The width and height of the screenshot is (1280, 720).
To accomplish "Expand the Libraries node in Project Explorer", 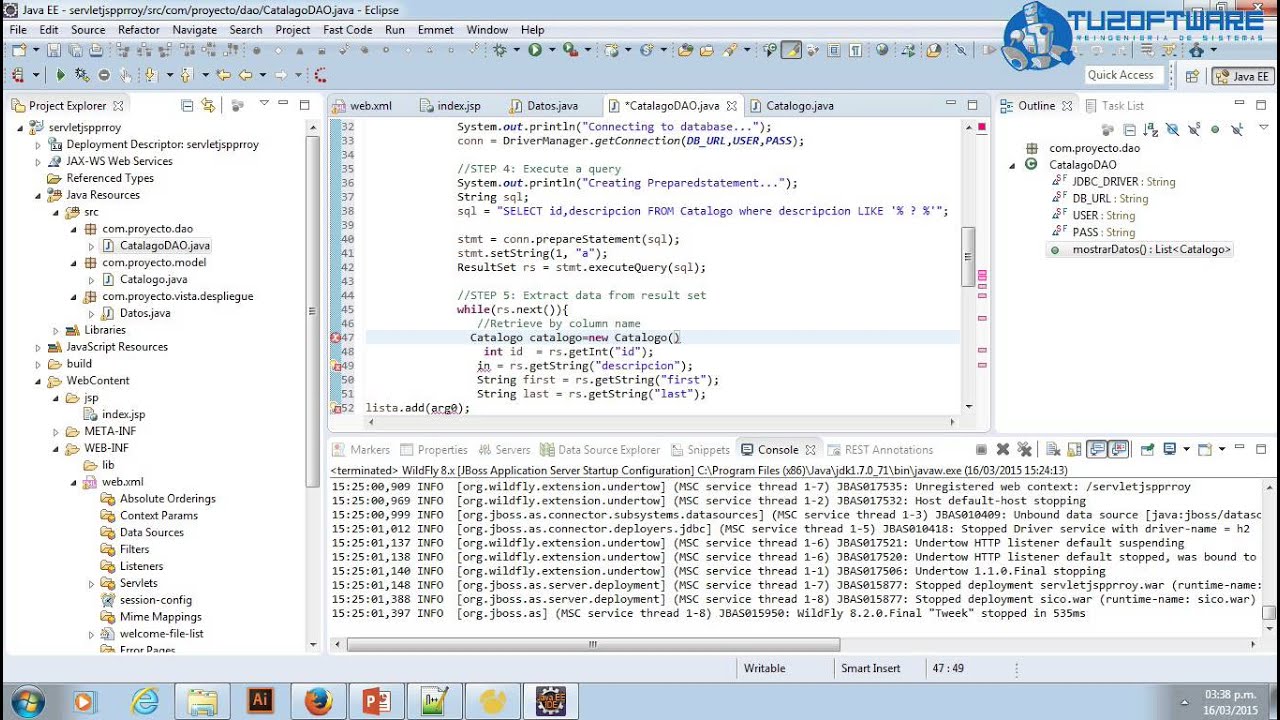I will pyautogui.click(x=56, y=330).
